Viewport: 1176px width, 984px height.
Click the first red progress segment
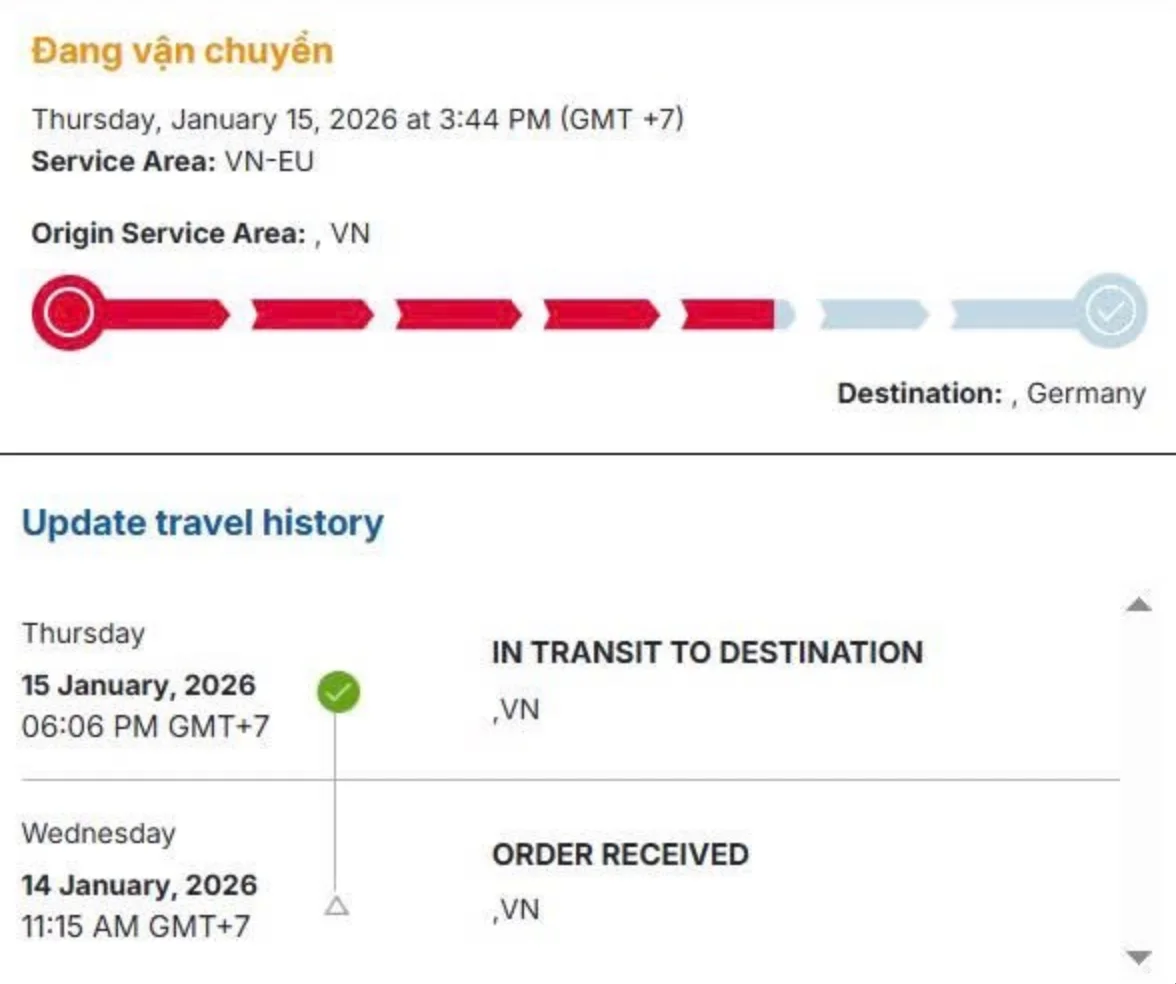[165, 314]
